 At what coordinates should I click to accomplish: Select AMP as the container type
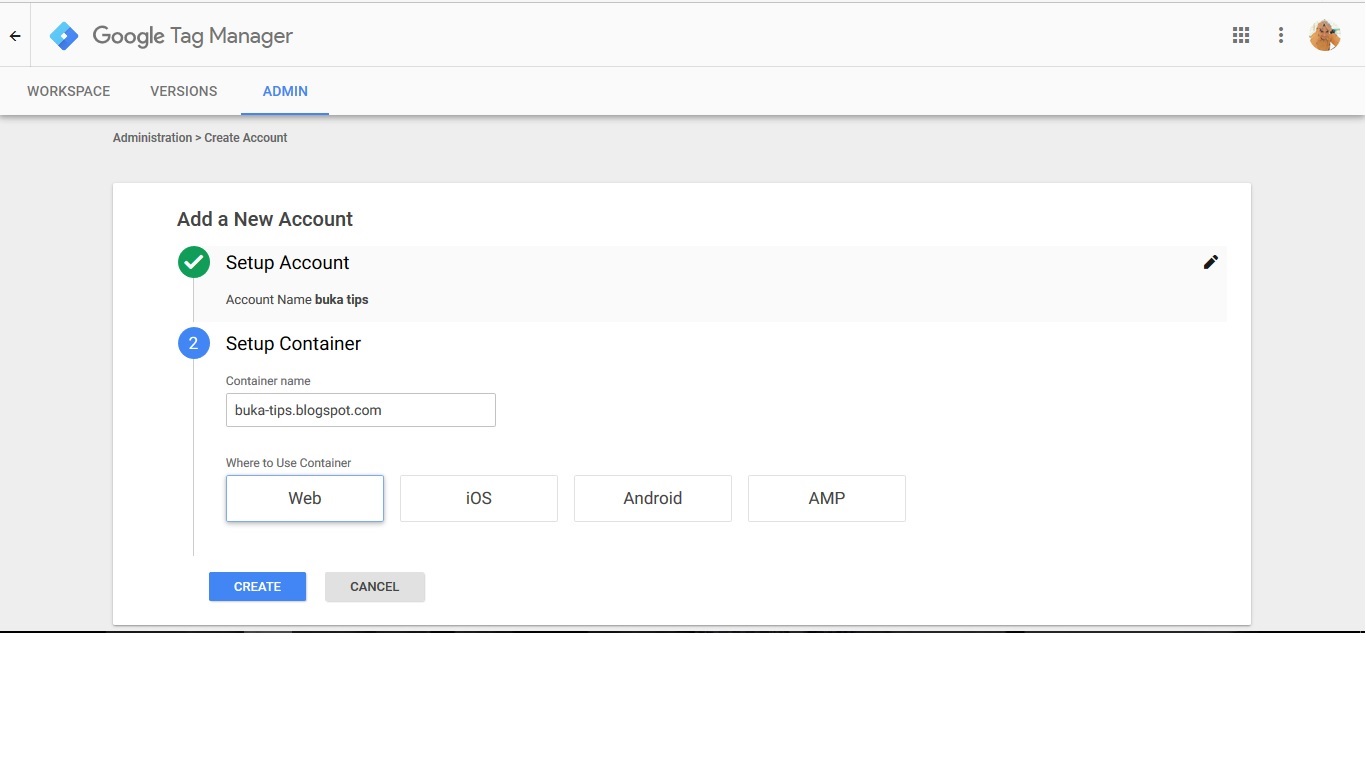click(x=826, y=498)
